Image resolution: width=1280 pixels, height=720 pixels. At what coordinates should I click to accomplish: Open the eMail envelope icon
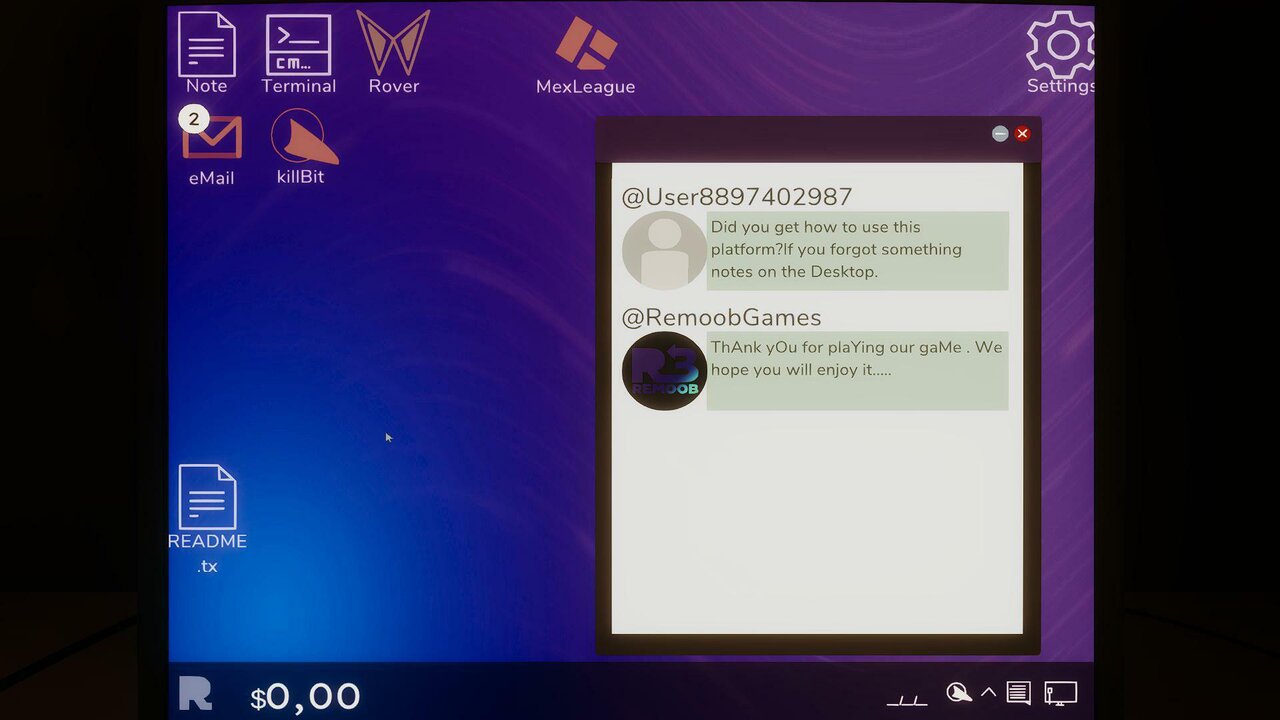coord(212,138)
